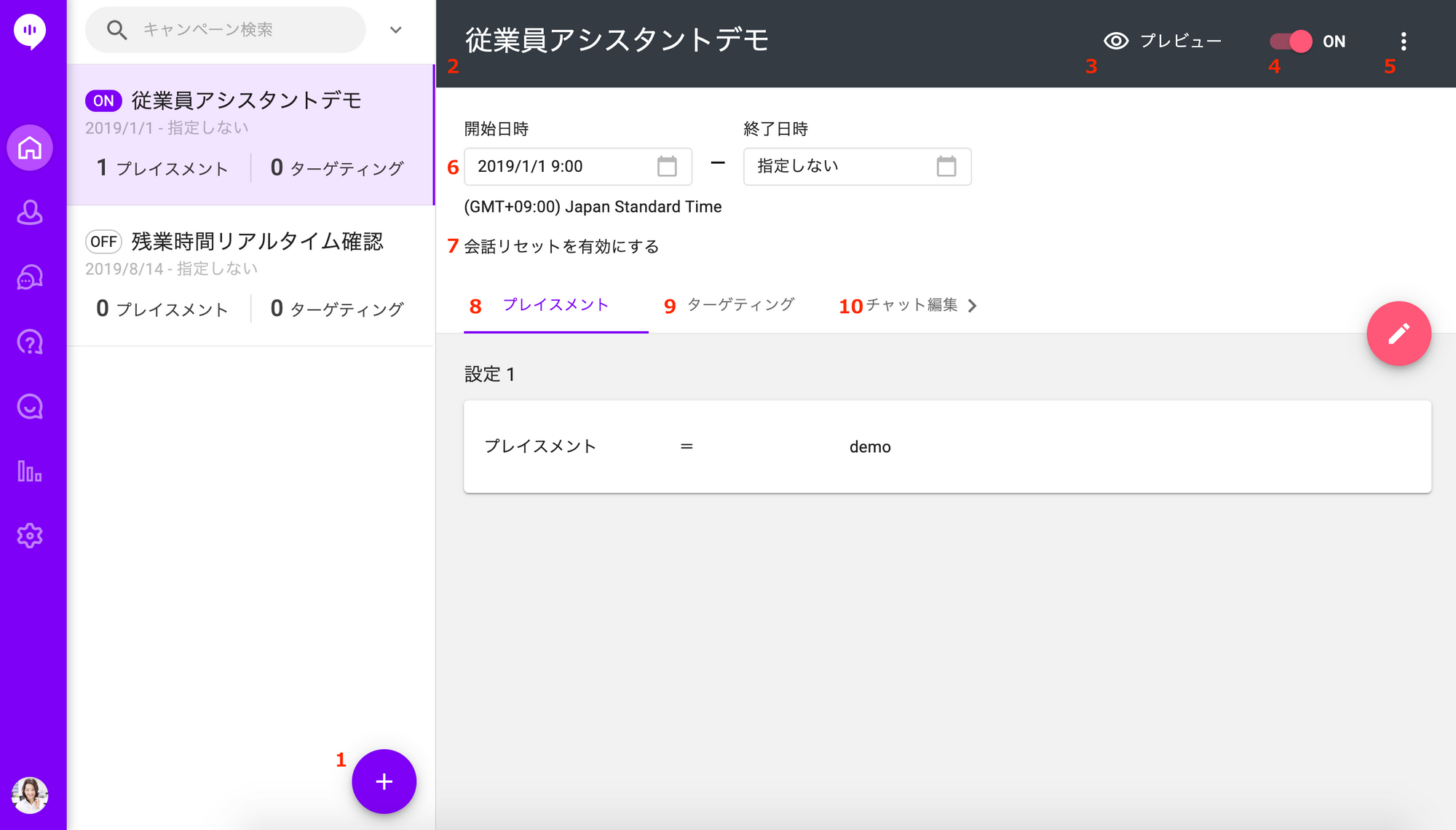The image size is (1456, 830).
Task: Click the 設定 1 heading
Action: click(x=490, y=374)
